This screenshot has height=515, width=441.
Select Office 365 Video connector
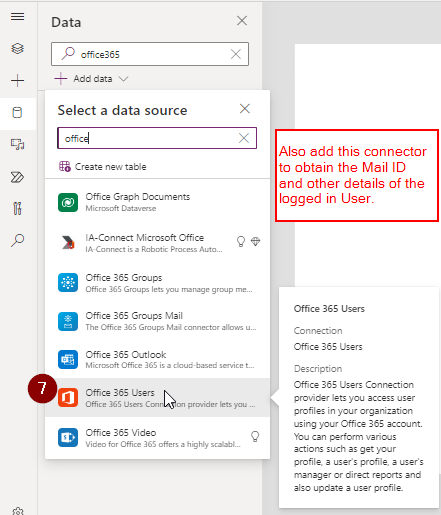coord(157,438)
